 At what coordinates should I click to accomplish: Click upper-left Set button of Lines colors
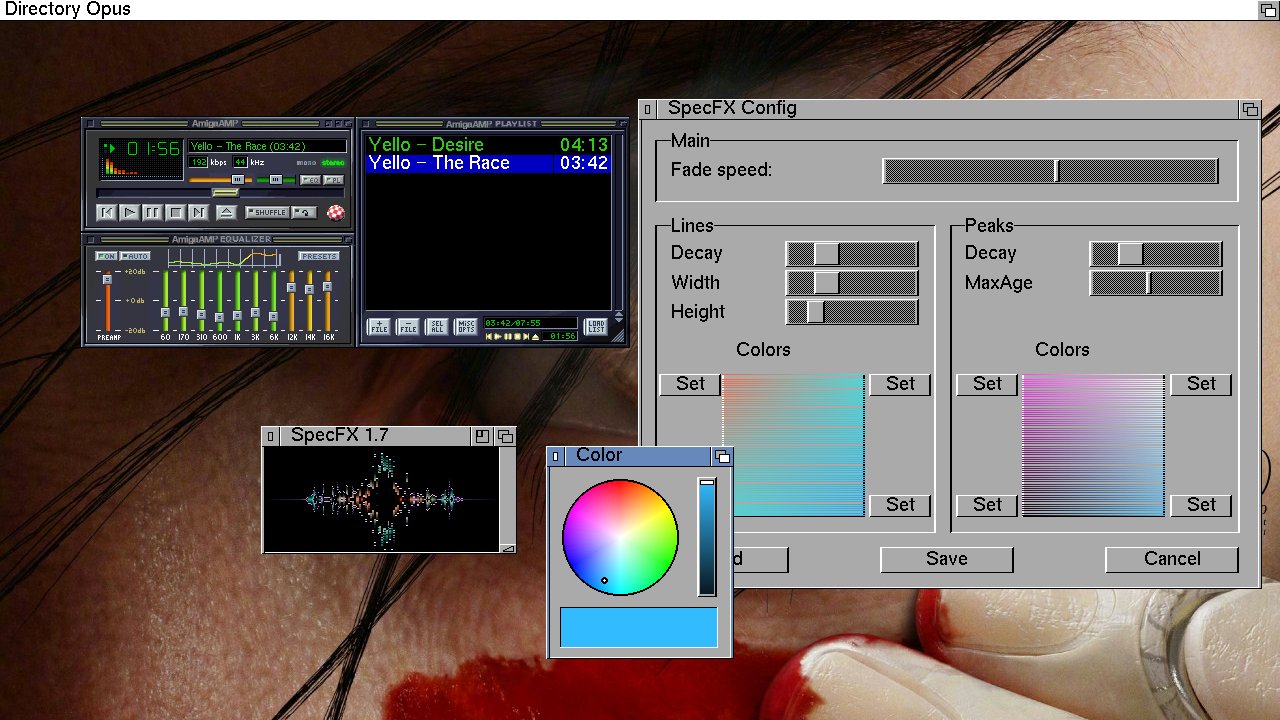tap(690, 384)
